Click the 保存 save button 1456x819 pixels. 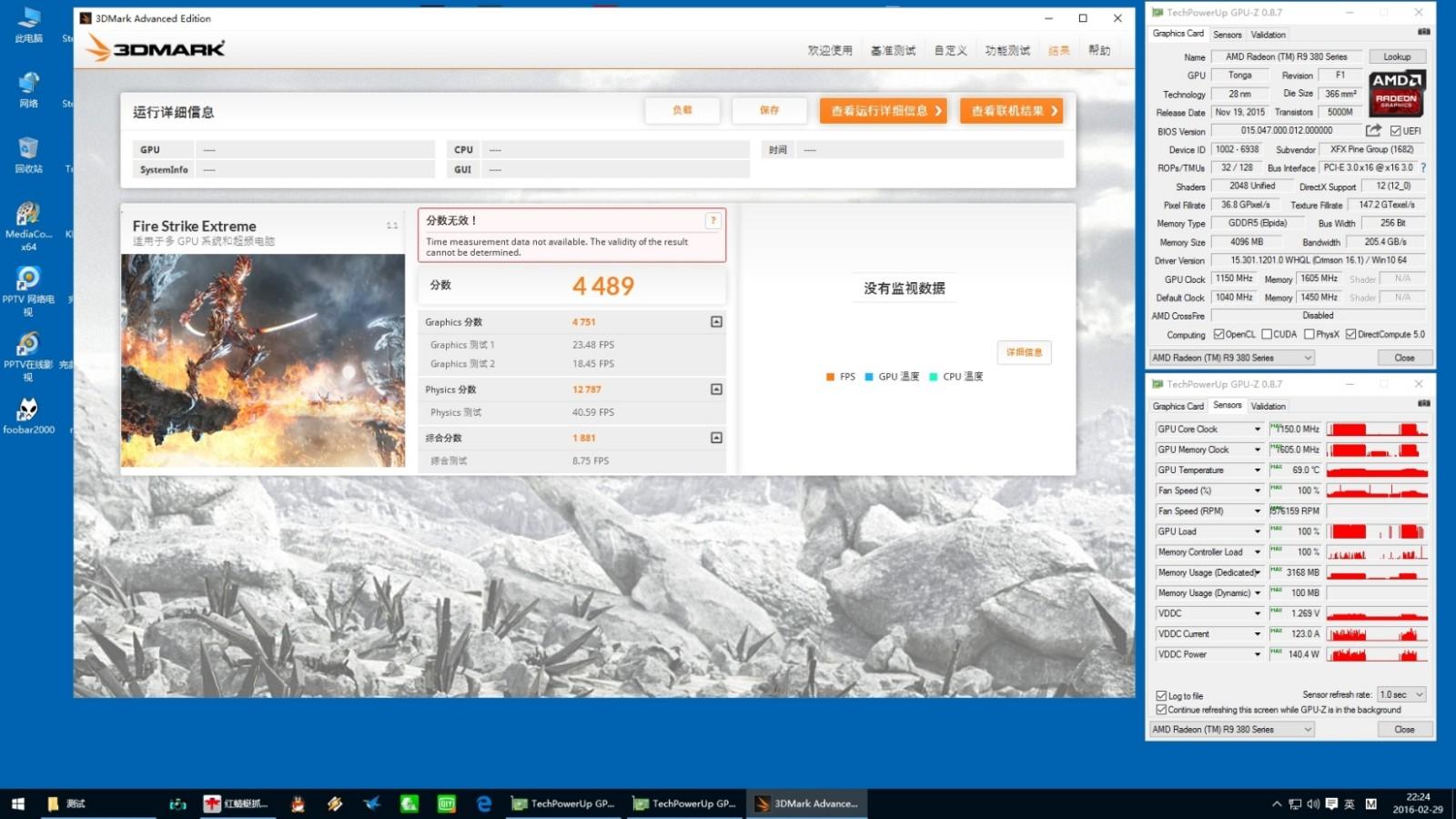coord(769,110)
